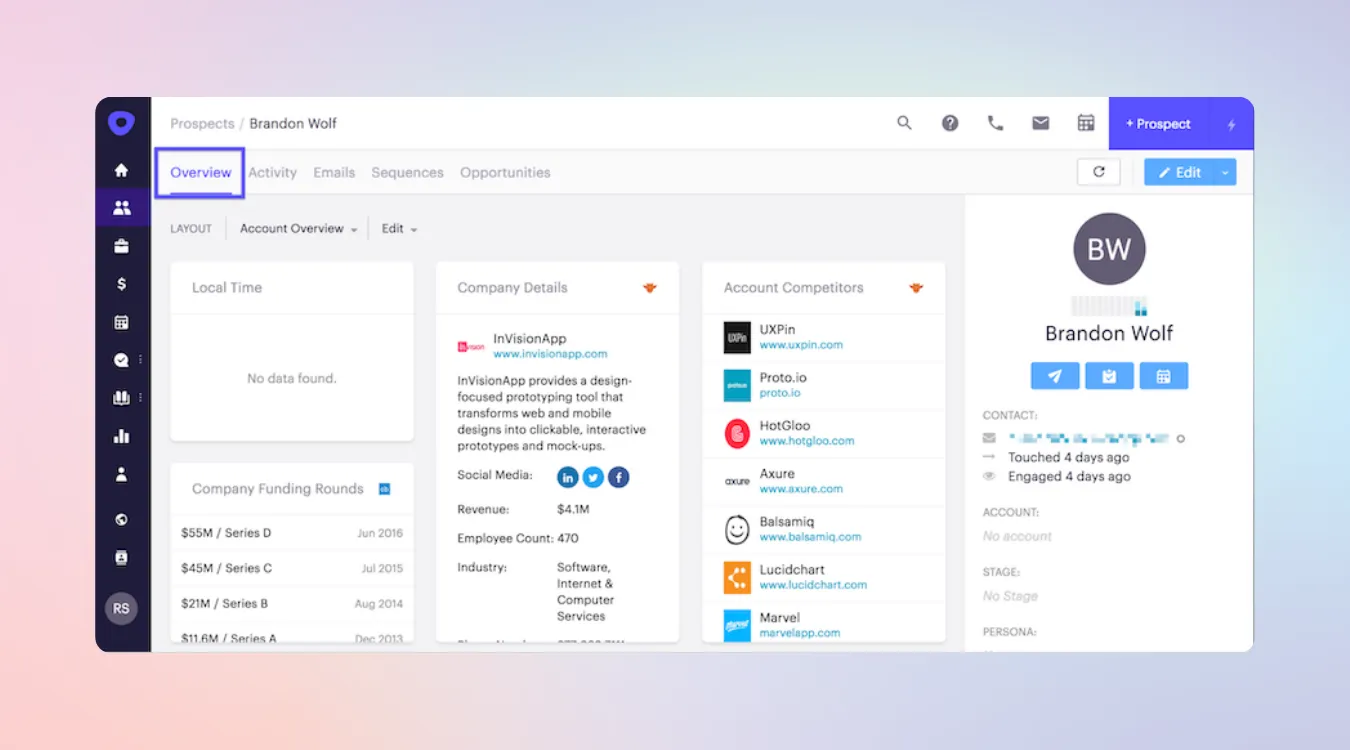Open www.balsamiq.com link
The width and height of the screenshot is (1350, 750).
(810, 537)
